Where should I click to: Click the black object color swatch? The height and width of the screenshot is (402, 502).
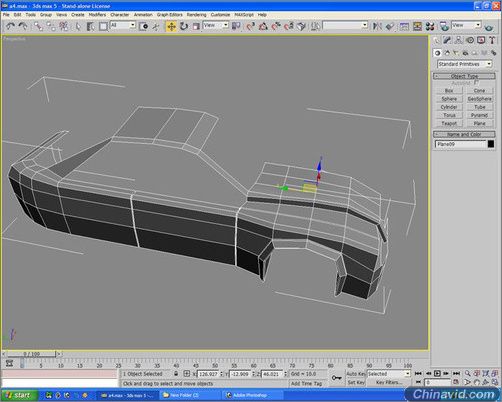491,144
